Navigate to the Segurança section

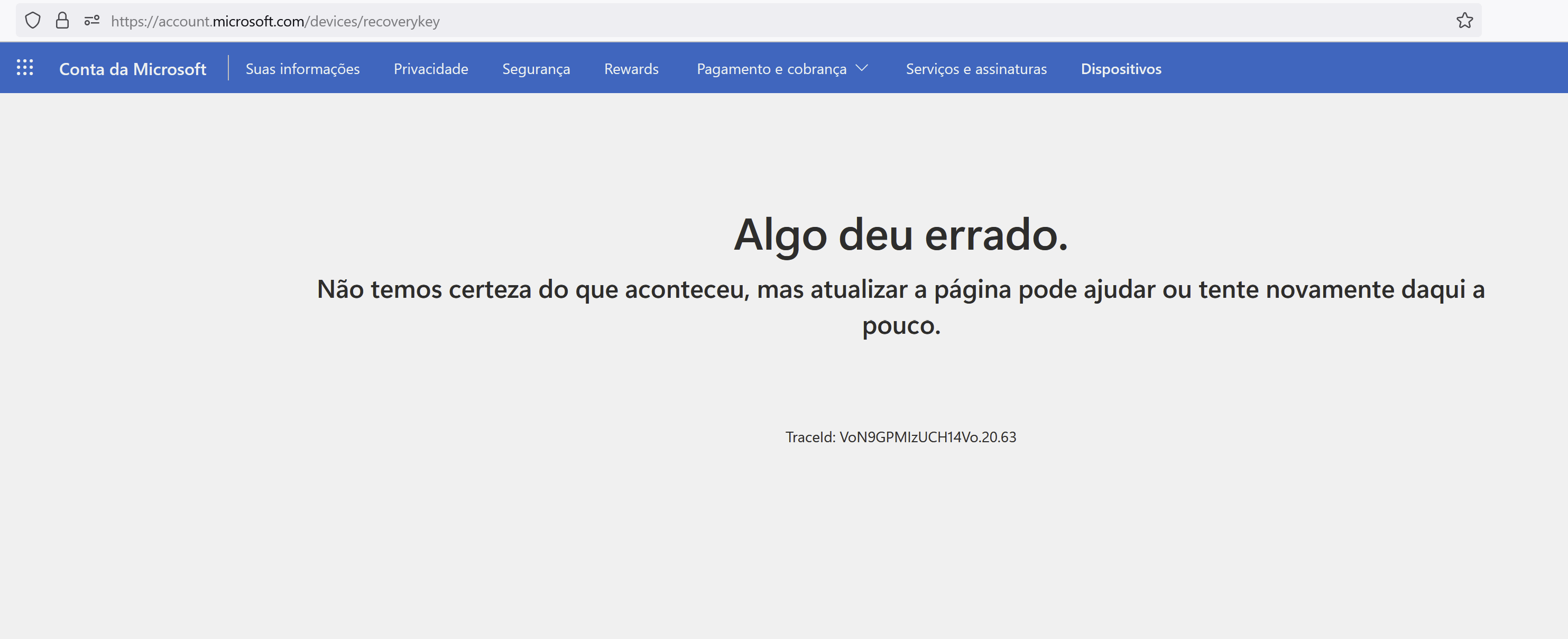pyautogui.click(x=536, y=69)
